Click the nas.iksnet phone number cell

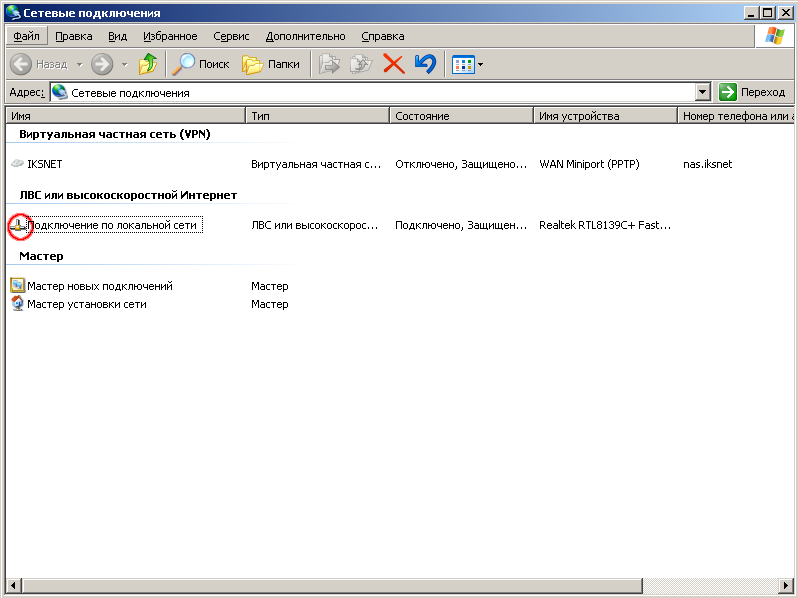click(x=707, y=164)
